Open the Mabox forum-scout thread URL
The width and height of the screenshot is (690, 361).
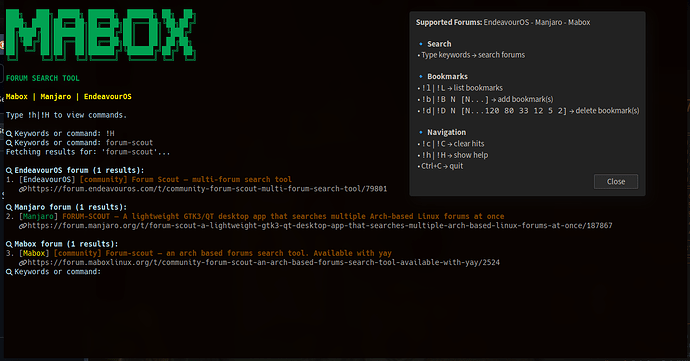click(x=263, y=262)
